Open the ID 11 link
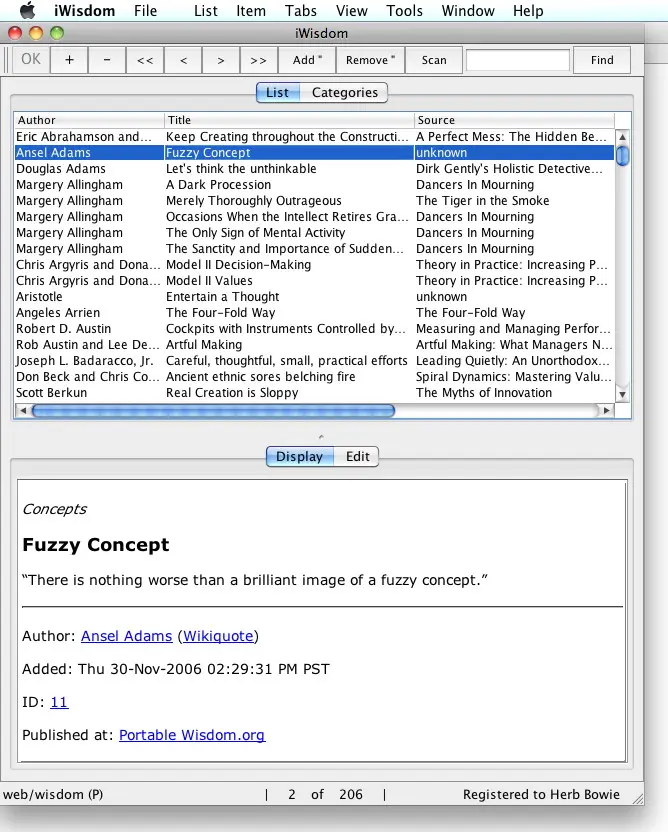 pos(59,702)
